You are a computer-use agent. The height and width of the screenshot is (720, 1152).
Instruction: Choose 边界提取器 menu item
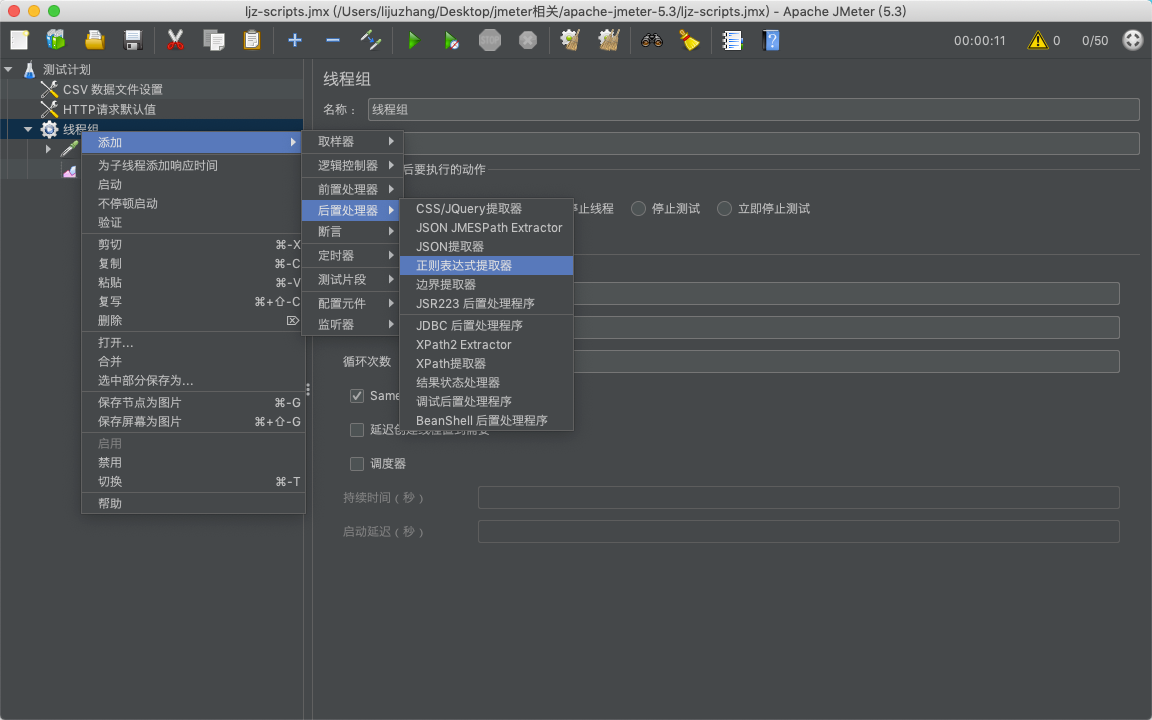point(486,284)
